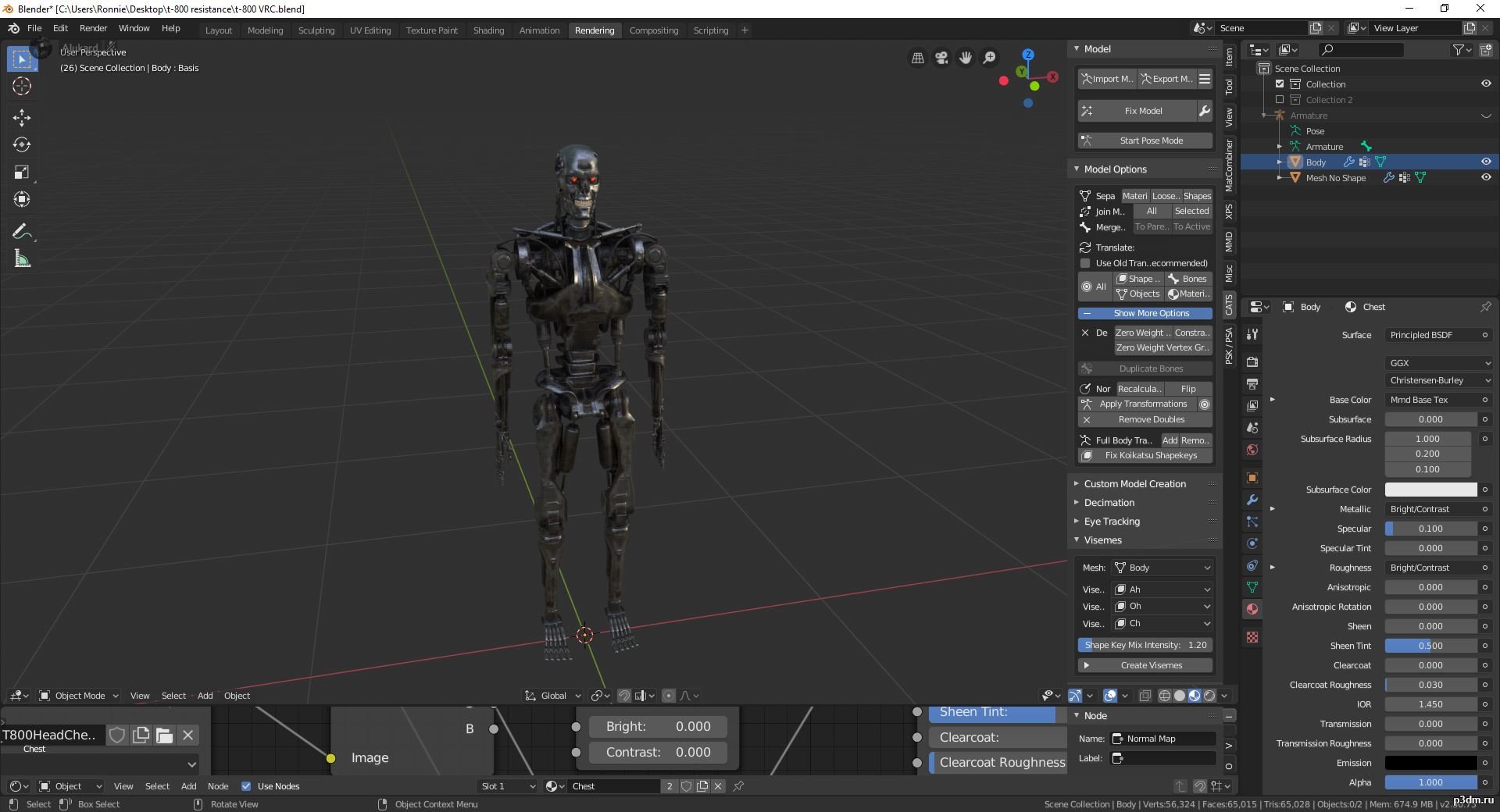1500x812 pixels.
Task: Toggle X-ray display mode
Action: coord(1145,696)
